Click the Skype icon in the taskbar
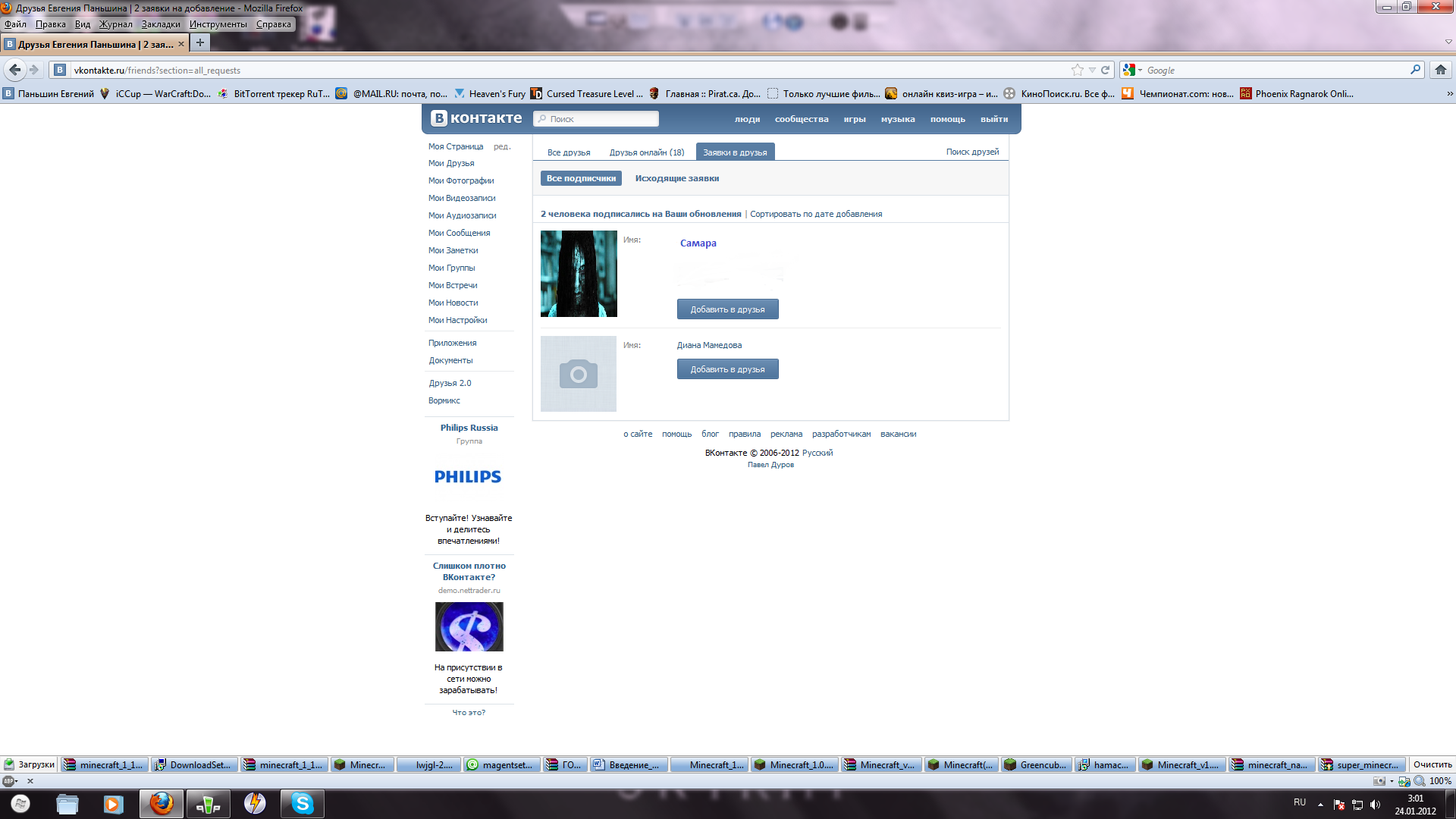This screenshot has width=1456, height=819. click(x=302, y=803)
